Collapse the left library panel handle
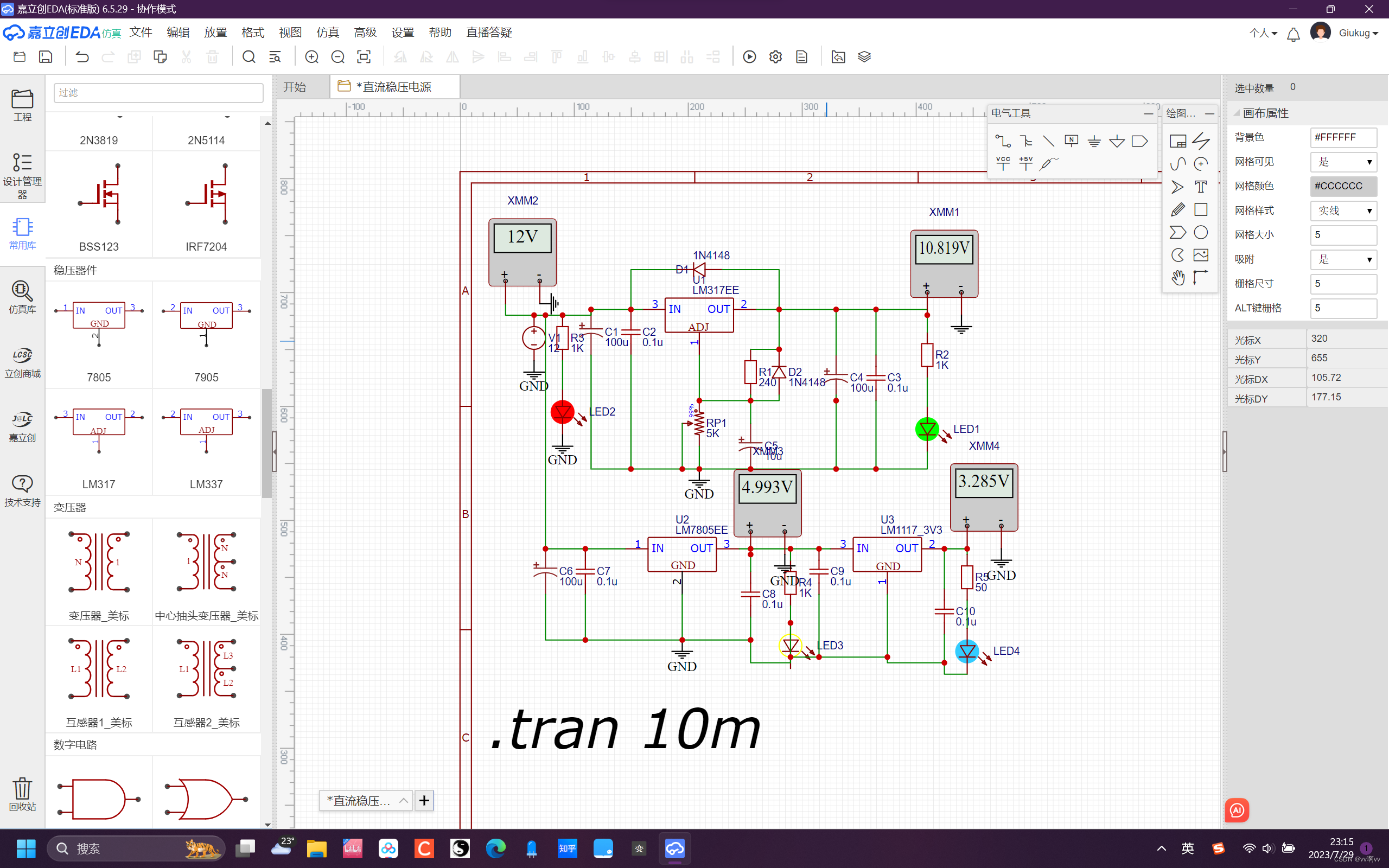The image size is (1389, 868). point(274,451)
